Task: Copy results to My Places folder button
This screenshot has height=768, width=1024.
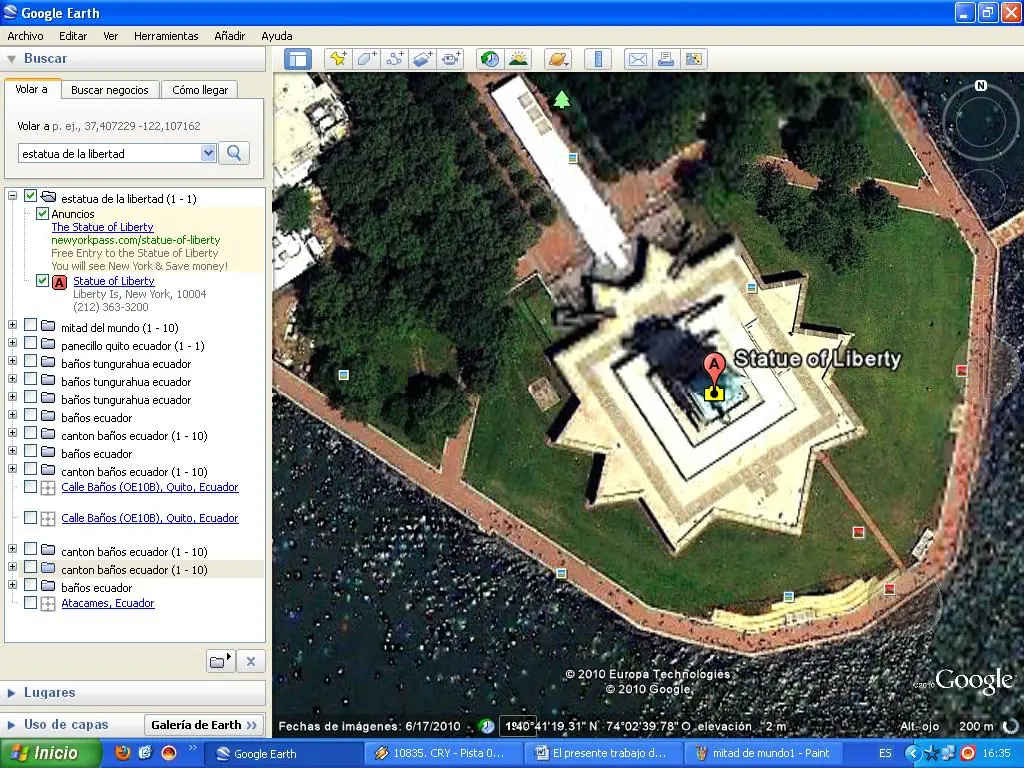Action: pyautogui.click(x=221, y=662)
